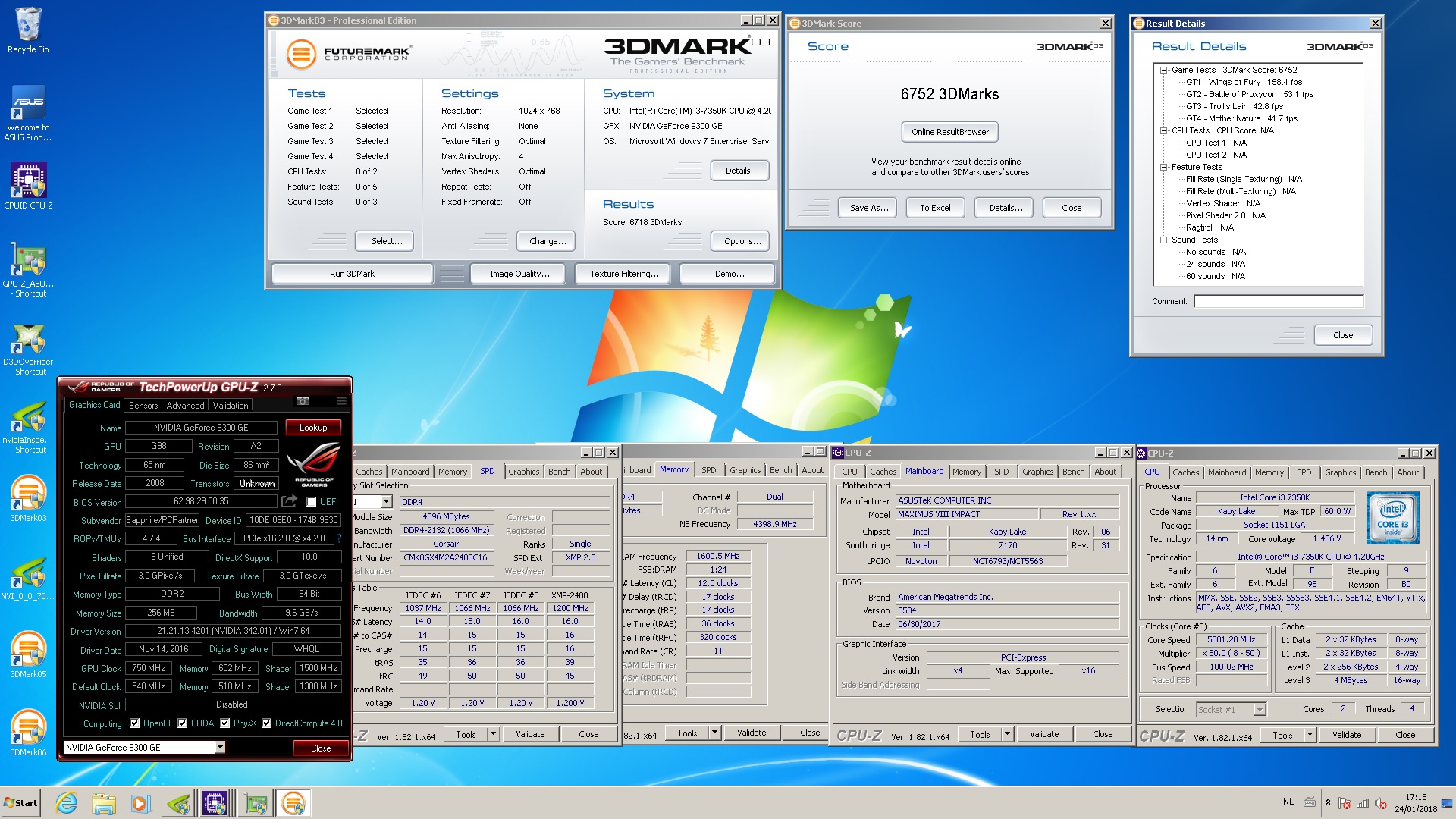
Task: Open the NVI_0_0_70 desktop icon
Action: pos(28,578)
